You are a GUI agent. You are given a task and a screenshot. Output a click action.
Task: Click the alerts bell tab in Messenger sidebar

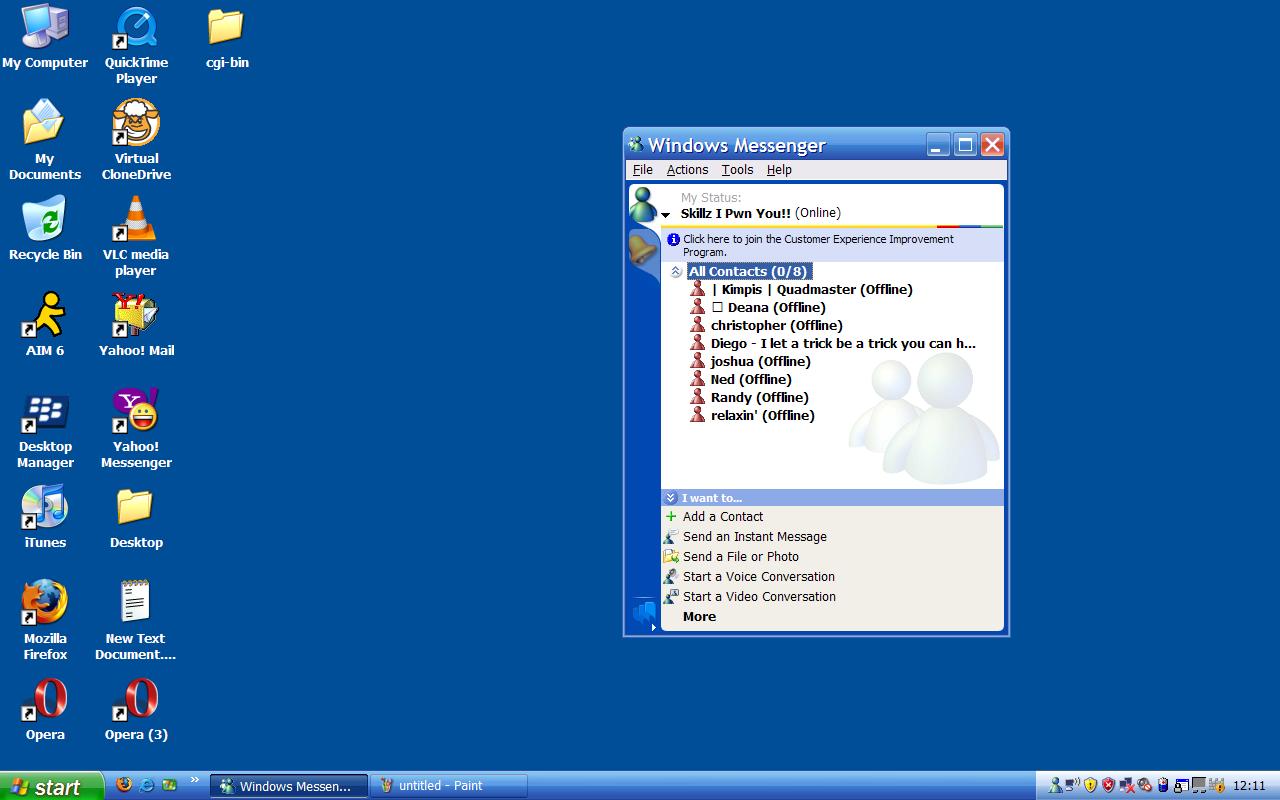coord(643,249)
